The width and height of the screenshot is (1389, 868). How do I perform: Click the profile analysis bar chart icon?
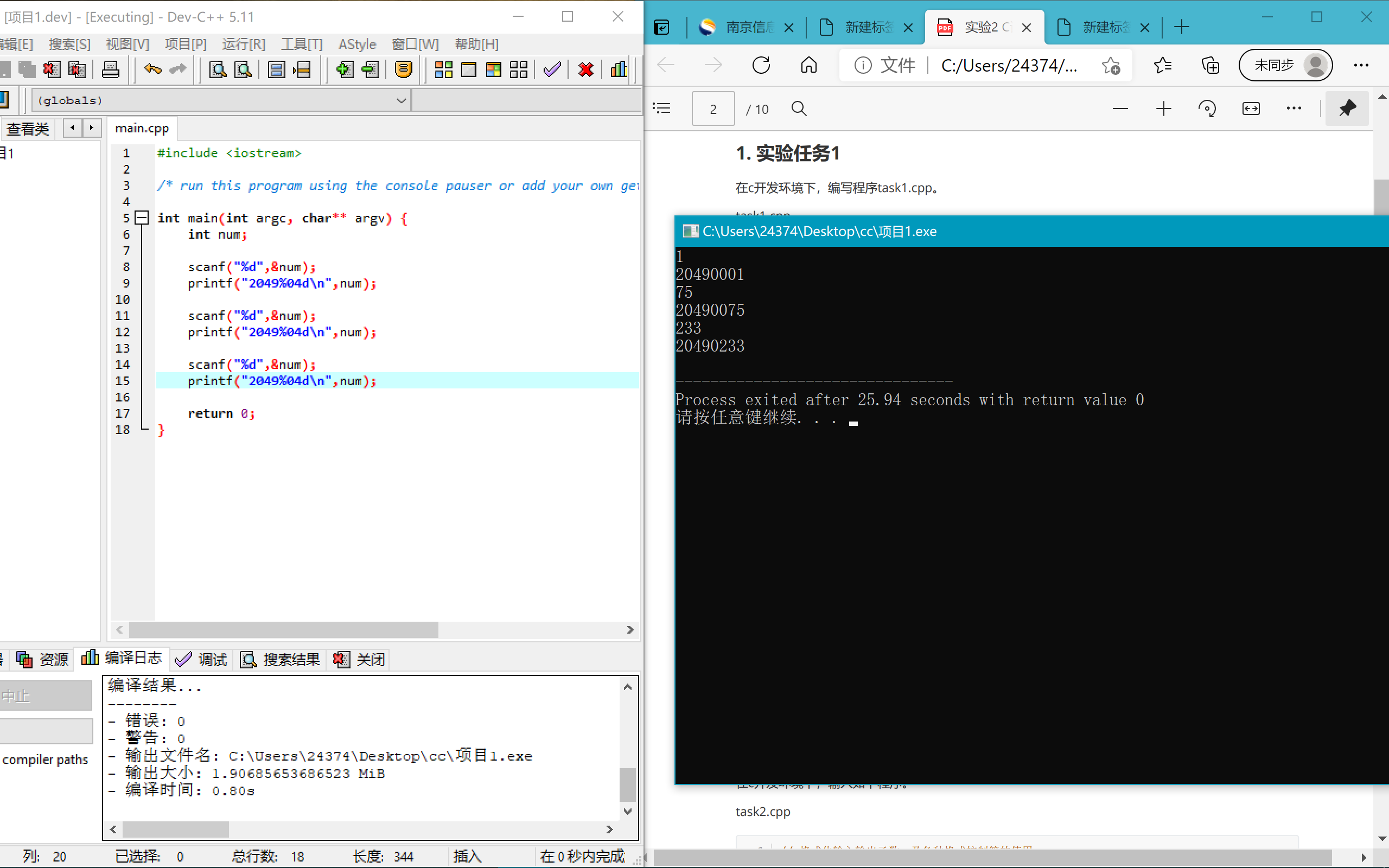point(619,69)
